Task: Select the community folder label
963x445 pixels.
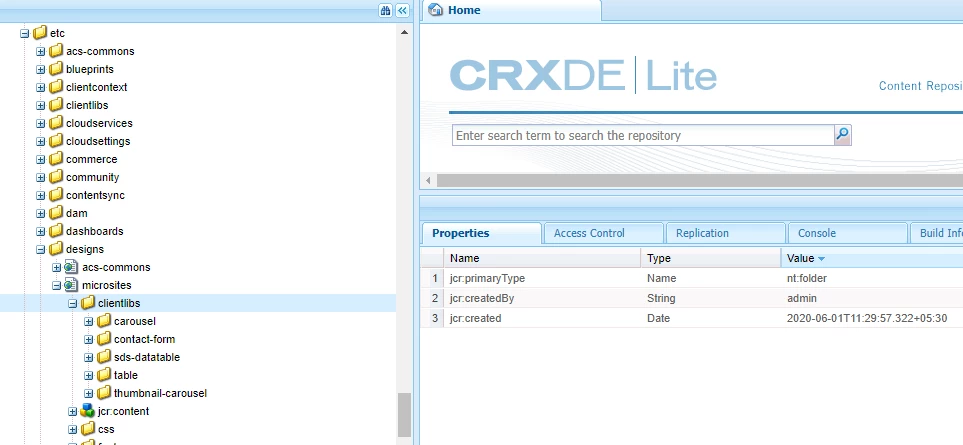Action: [93, 177]
